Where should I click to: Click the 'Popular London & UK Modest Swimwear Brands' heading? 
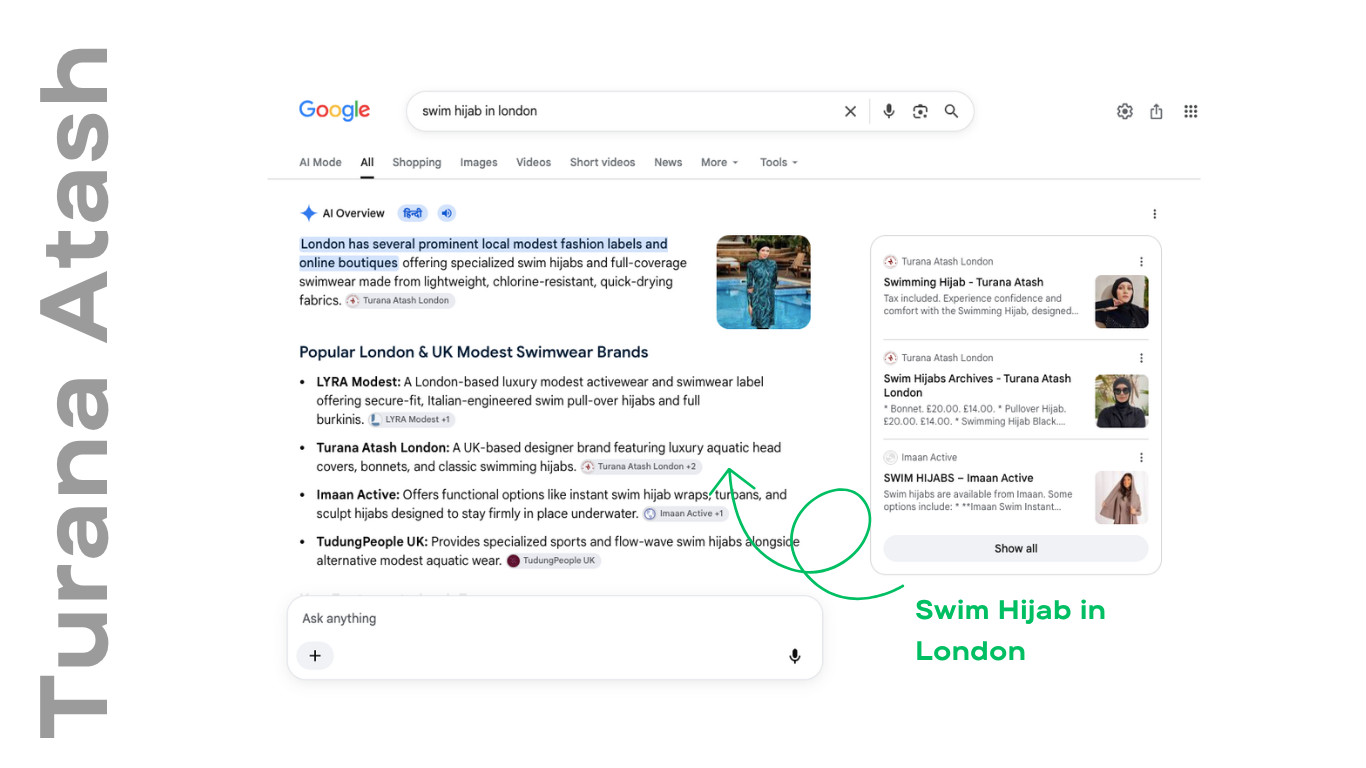[x=474, y=352]
